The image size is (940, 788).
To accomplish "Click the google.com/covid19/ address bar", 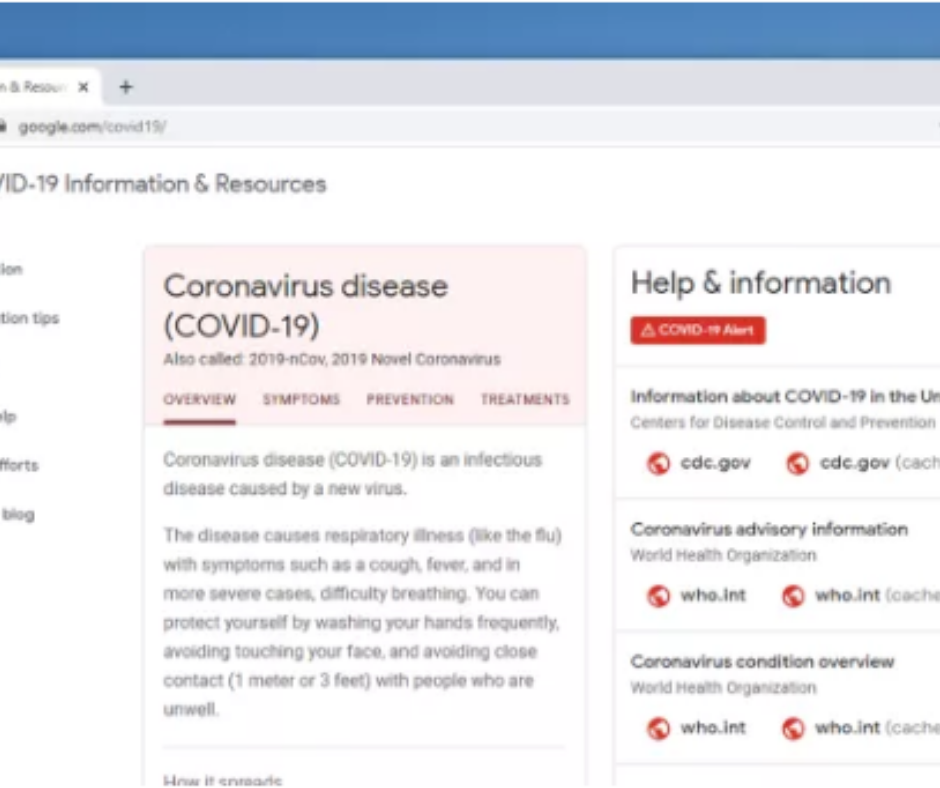I will 468,127.
